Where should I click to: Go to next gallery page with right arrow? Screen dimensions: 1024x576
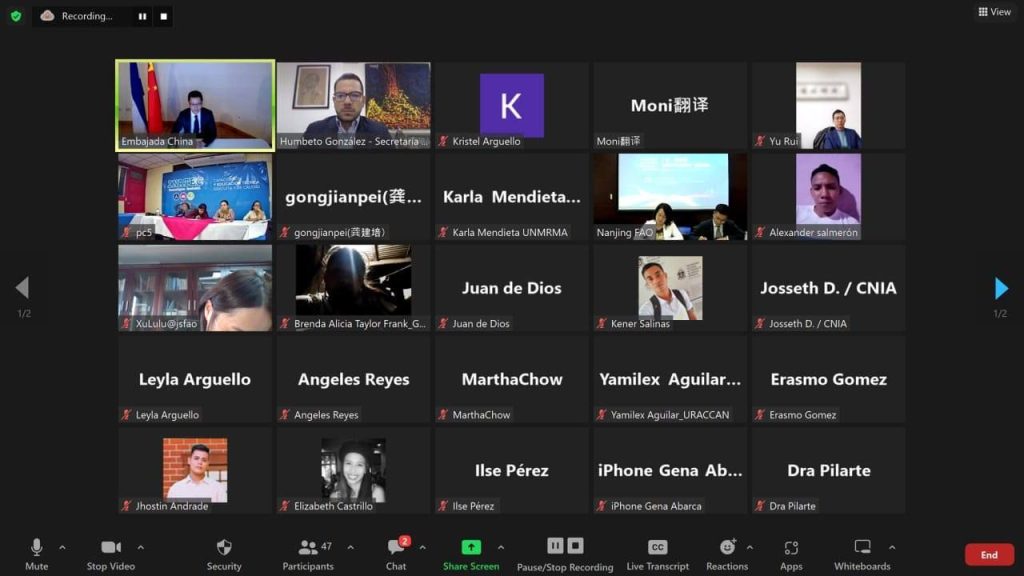click(x=1001, y=289)
